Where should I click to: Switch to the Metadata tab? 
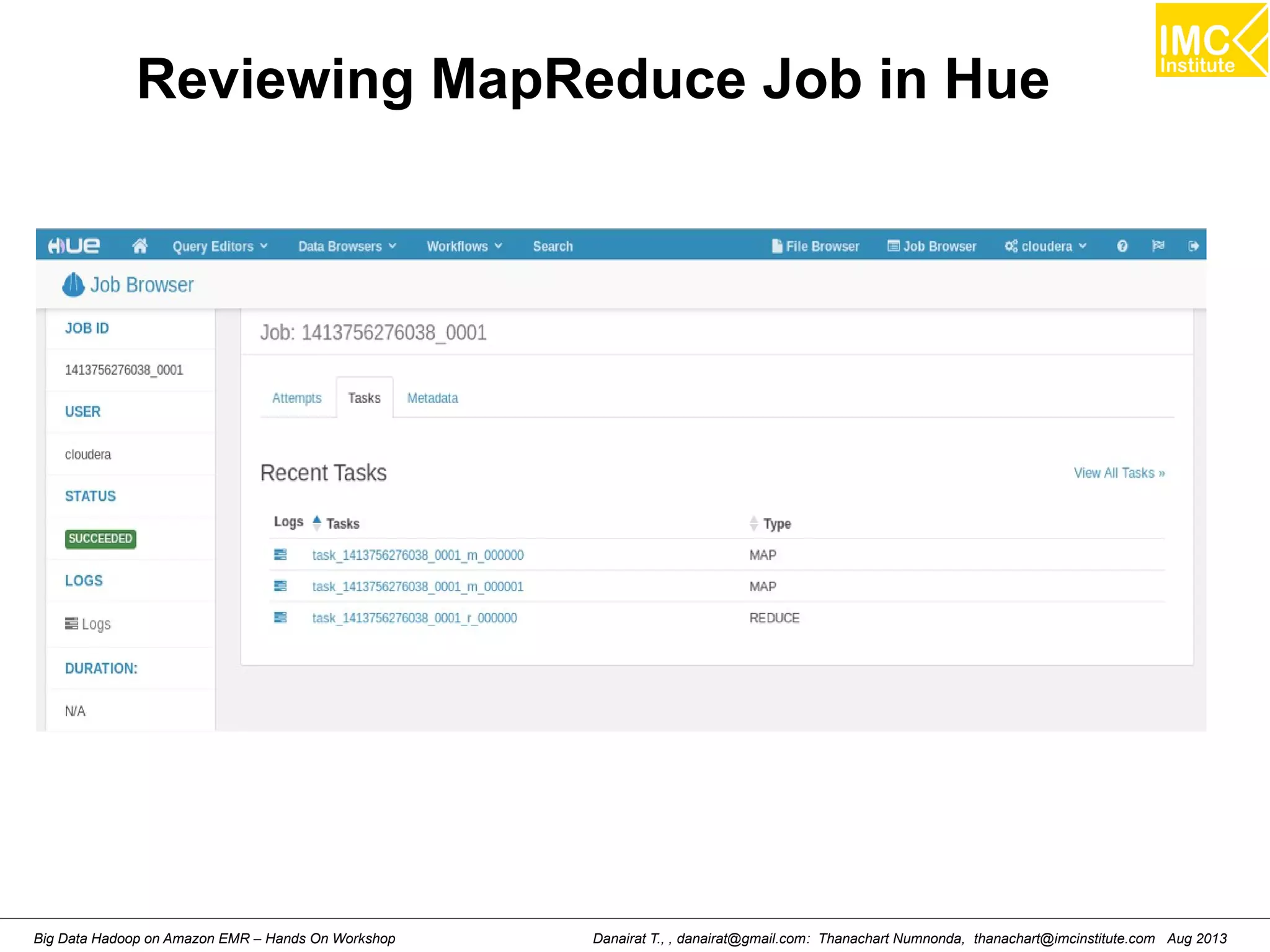coord(432,398)
